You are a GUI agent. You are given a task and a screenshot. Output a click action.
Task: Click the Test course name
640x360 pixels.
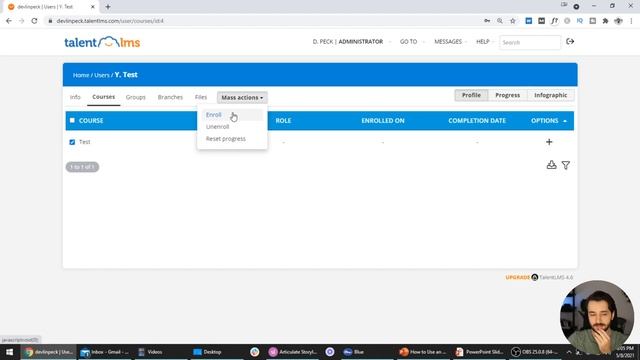[x=84, y=142]
